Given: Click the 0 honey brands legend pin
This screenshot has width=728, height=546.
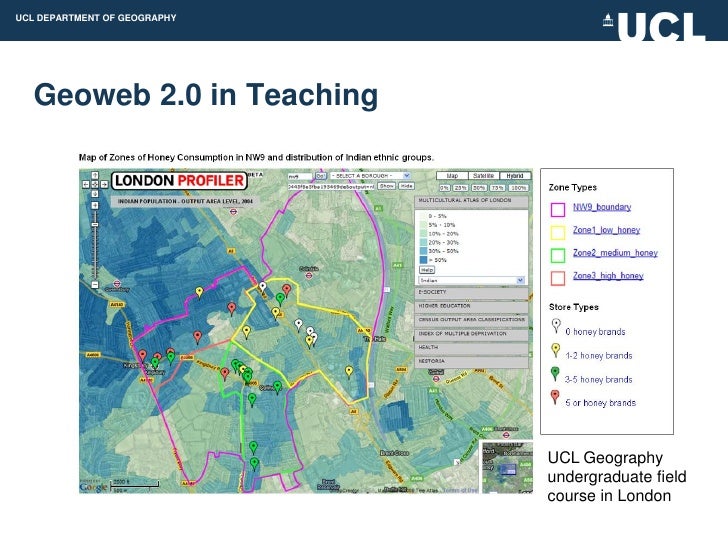Looking at the screenshot, I should [x=556, y=326].
